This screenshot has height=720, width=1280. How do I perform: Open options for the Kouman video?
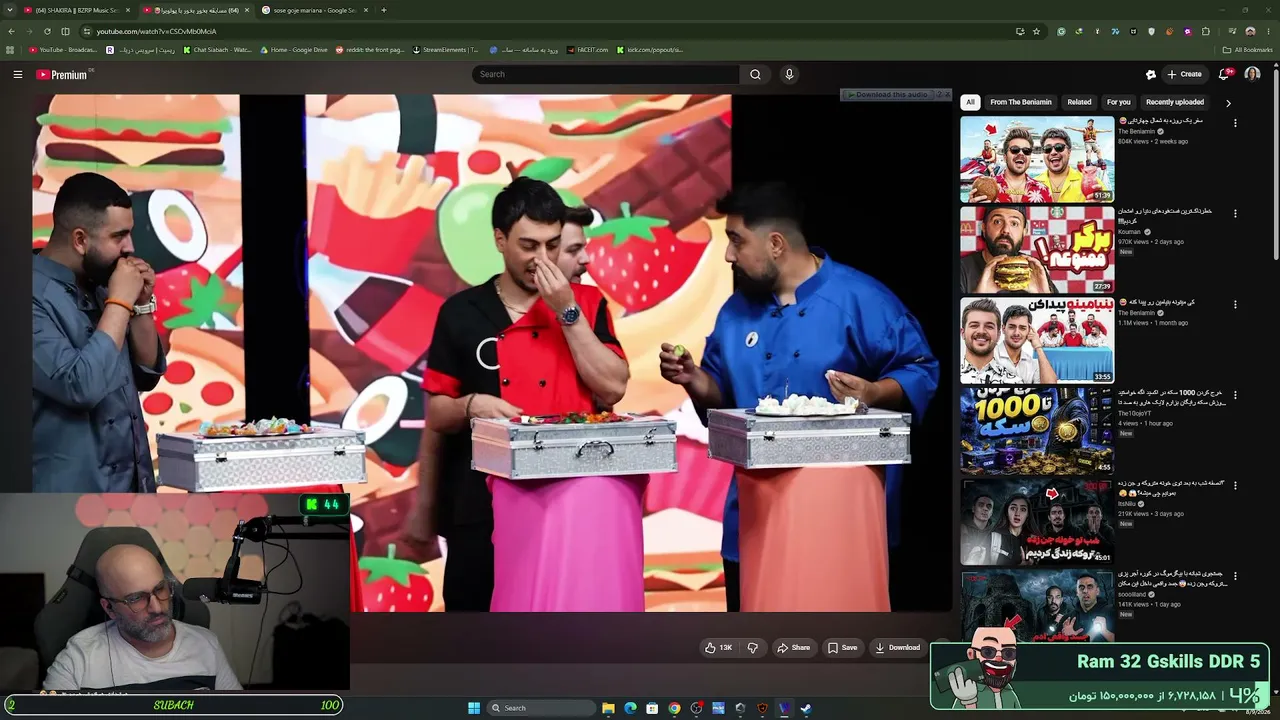pos(1235,214)
